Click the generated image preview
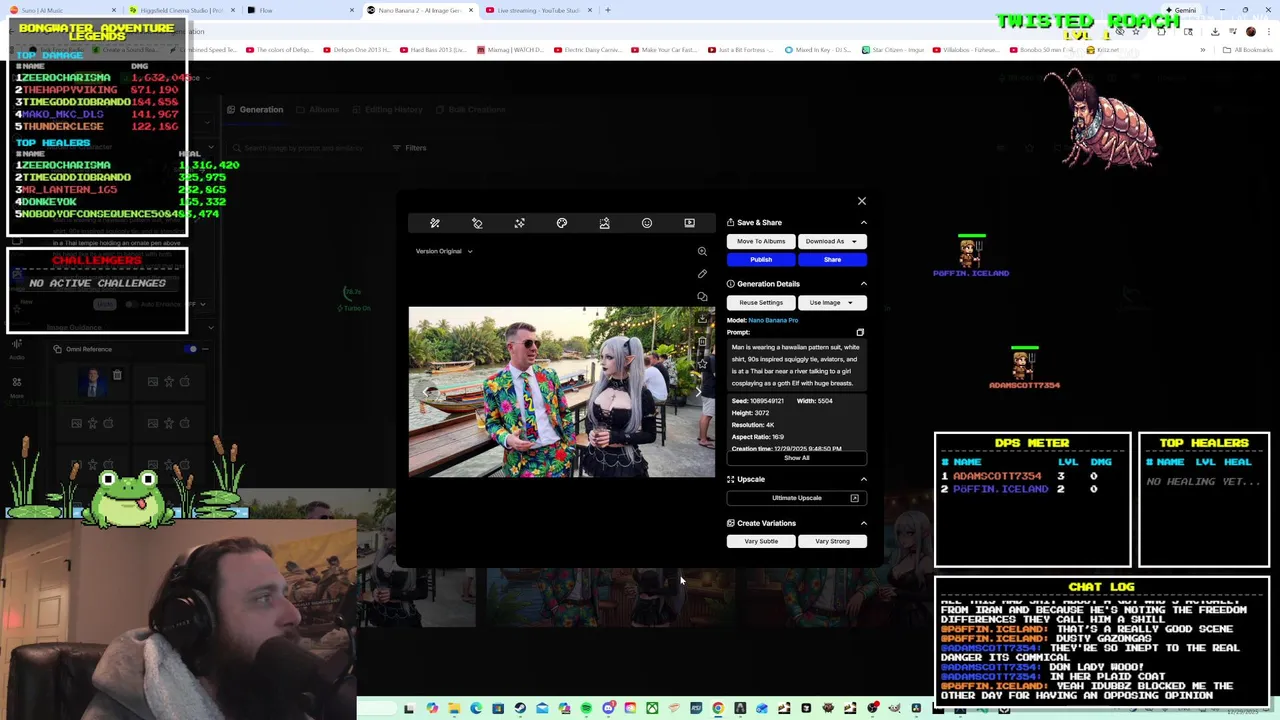 point(562,392)
